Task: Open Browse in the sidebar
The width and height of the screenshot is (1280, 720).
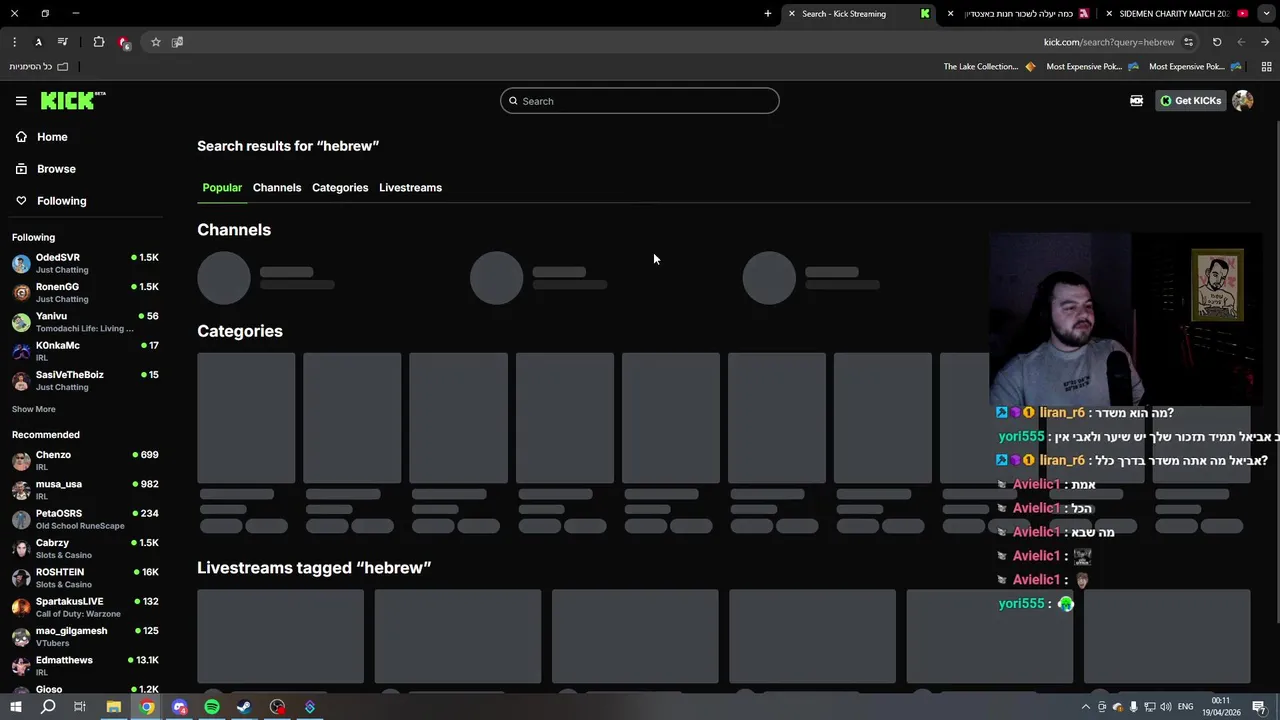Action: [56, 169]
